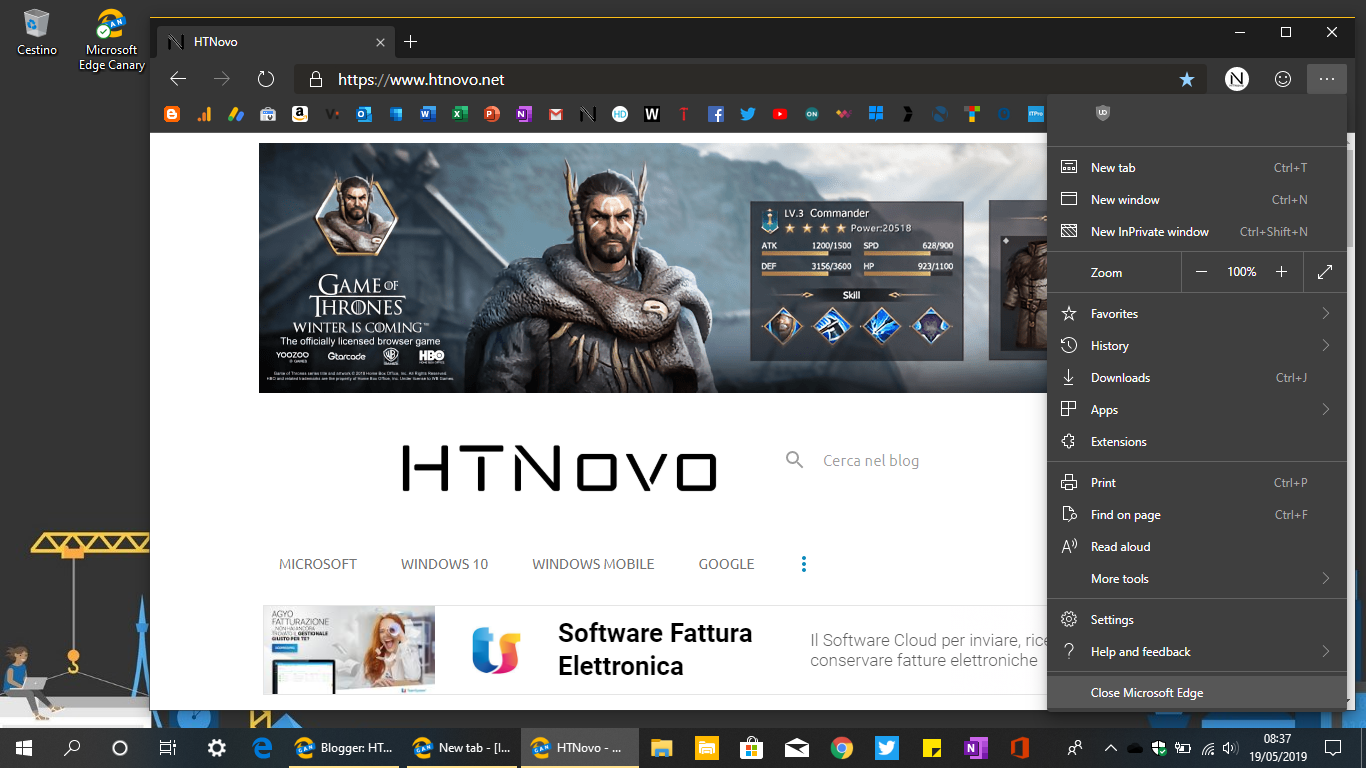Open the Word favorite in the bookmarks bar
This screenshot has width=1366, height=768.
pyautogui.click(x=428, y=115)
